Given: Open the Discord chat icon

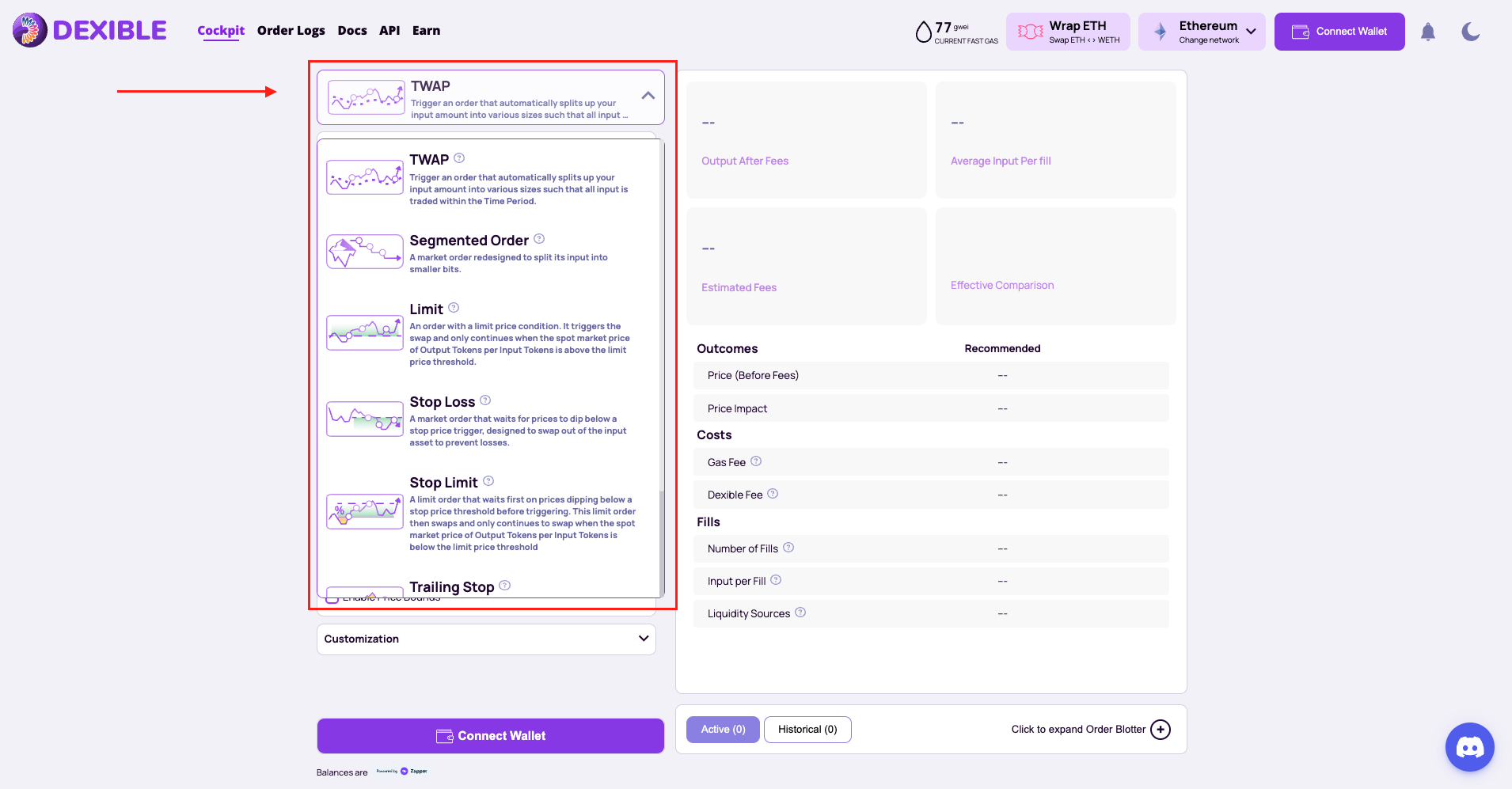Looking at the screenshot, I should pyautogui.click(x=1470, y=747).
